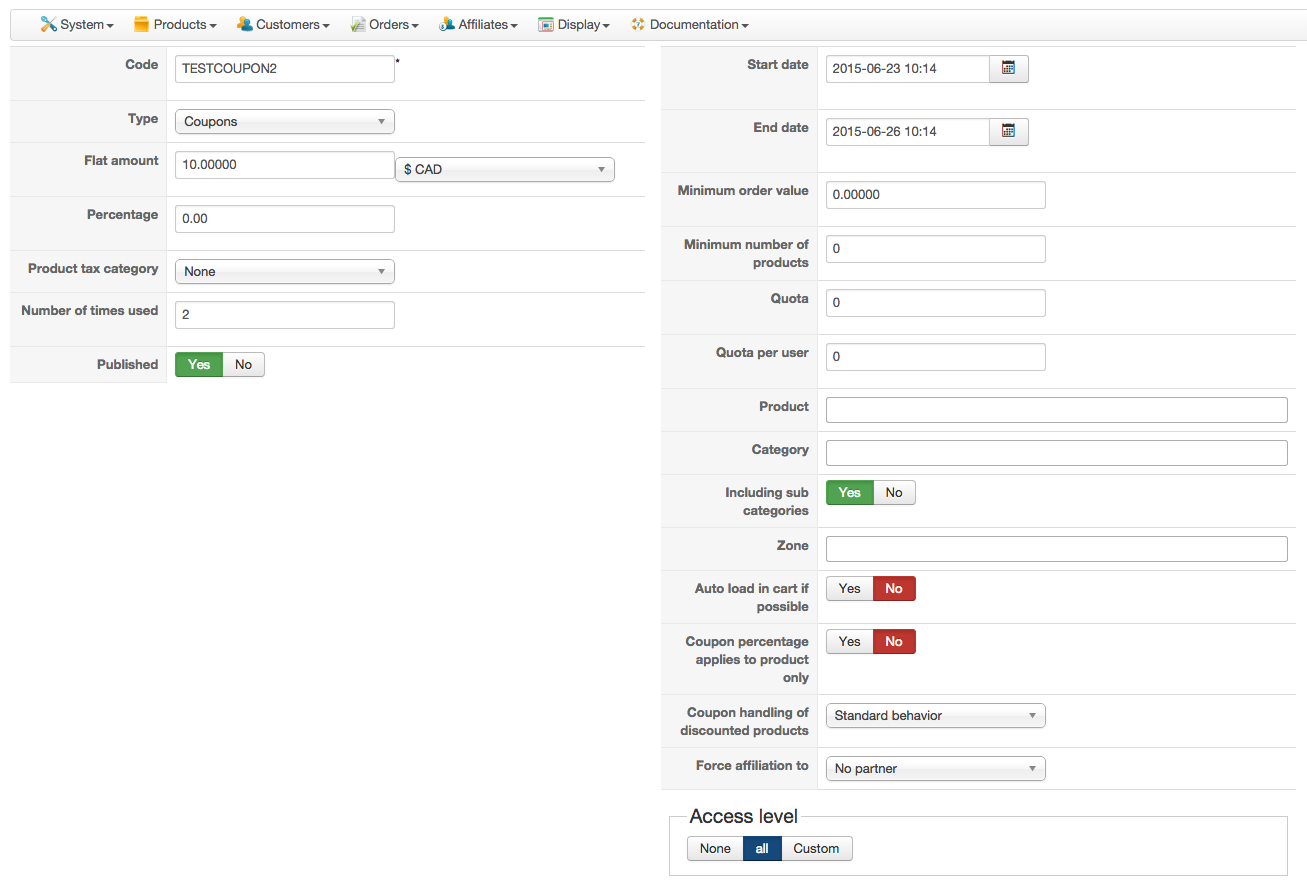Image resolution: width=1307 pixels, height=891 pixels.
Task: Choose No for Auto load in cart
Action: (x=894, y=589)
